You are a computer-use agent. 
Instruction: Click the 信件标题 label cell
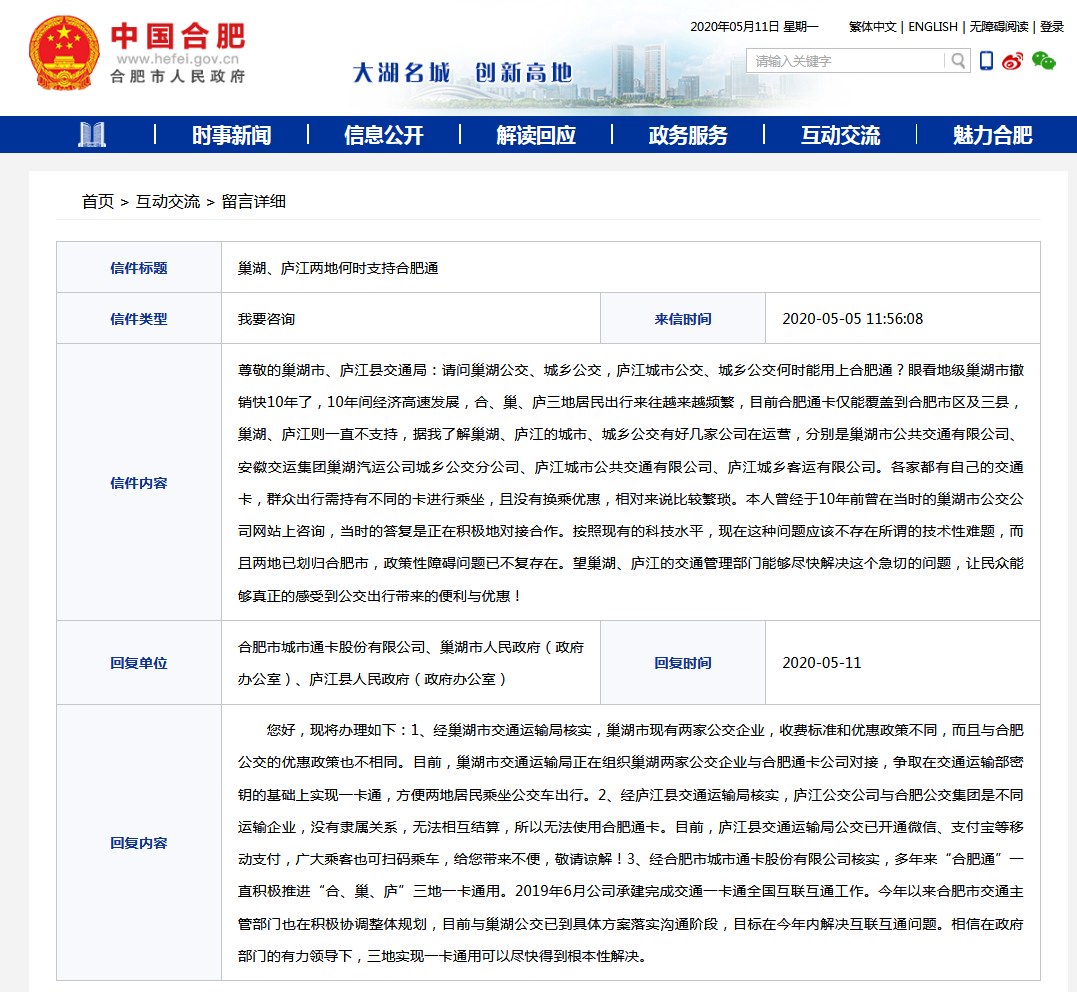[x=139, y=268]
